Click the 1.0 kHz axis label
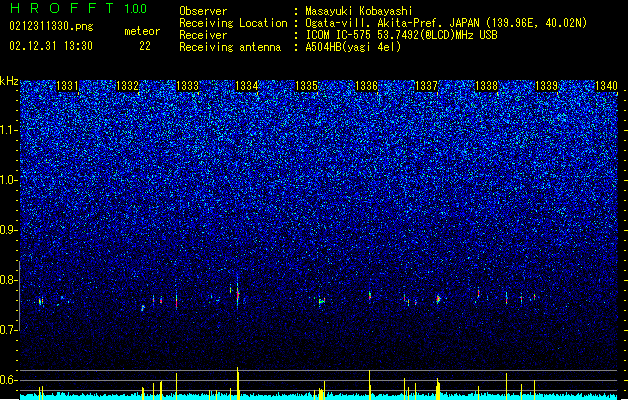629x400 pixels. click(x=9, y=180)
